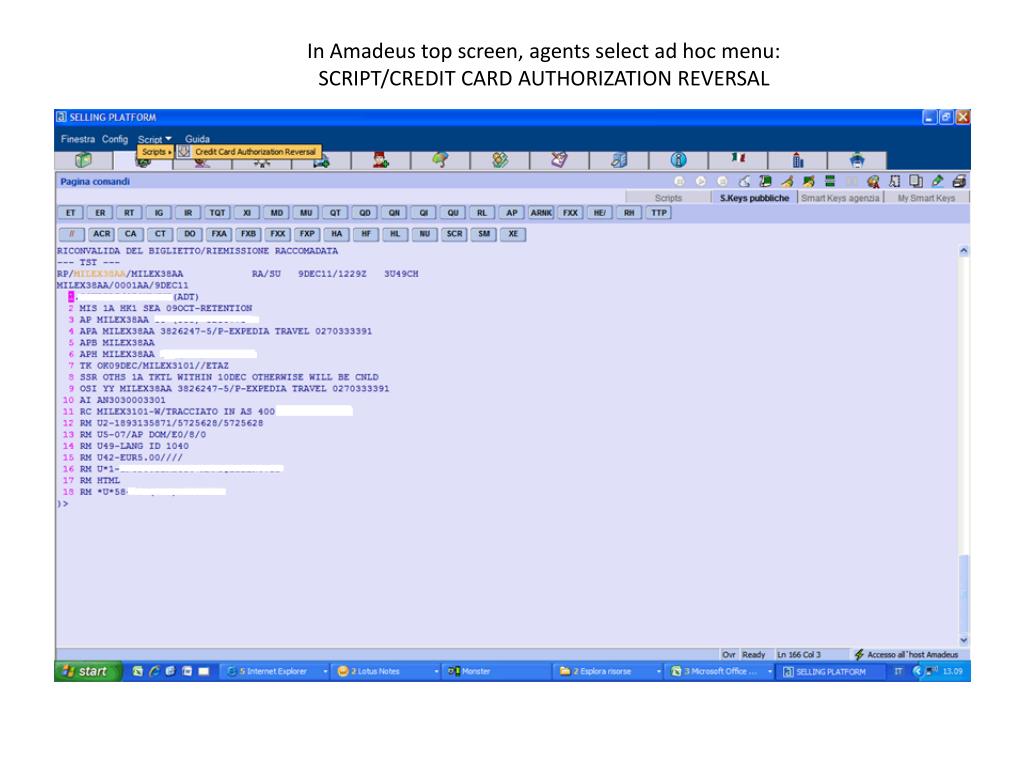
Task: Click the scroll up arrow of command area
Action: pos(963,251)
